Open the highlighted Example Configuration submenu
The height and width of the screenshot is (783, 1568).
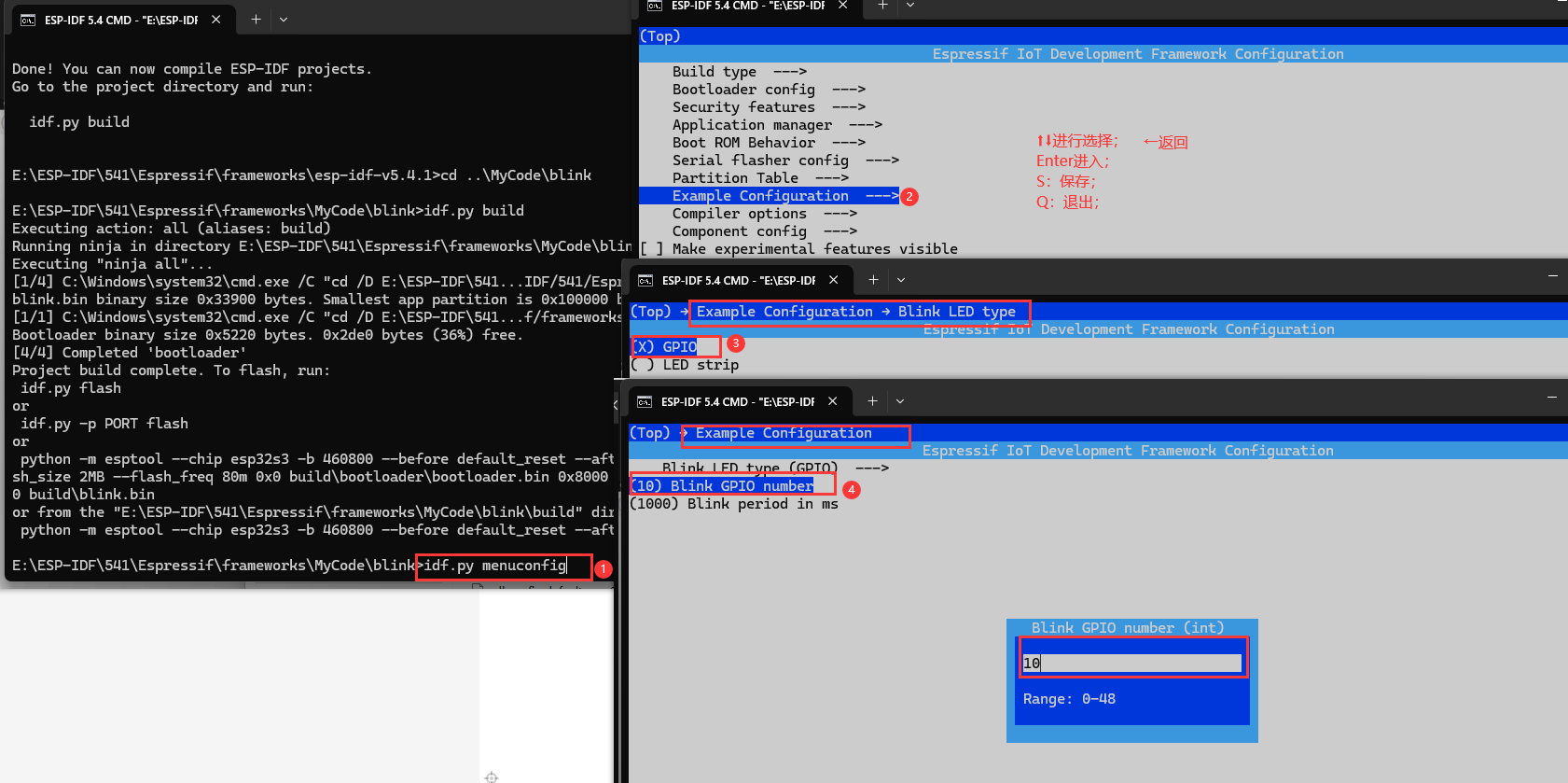click(770, 196)
